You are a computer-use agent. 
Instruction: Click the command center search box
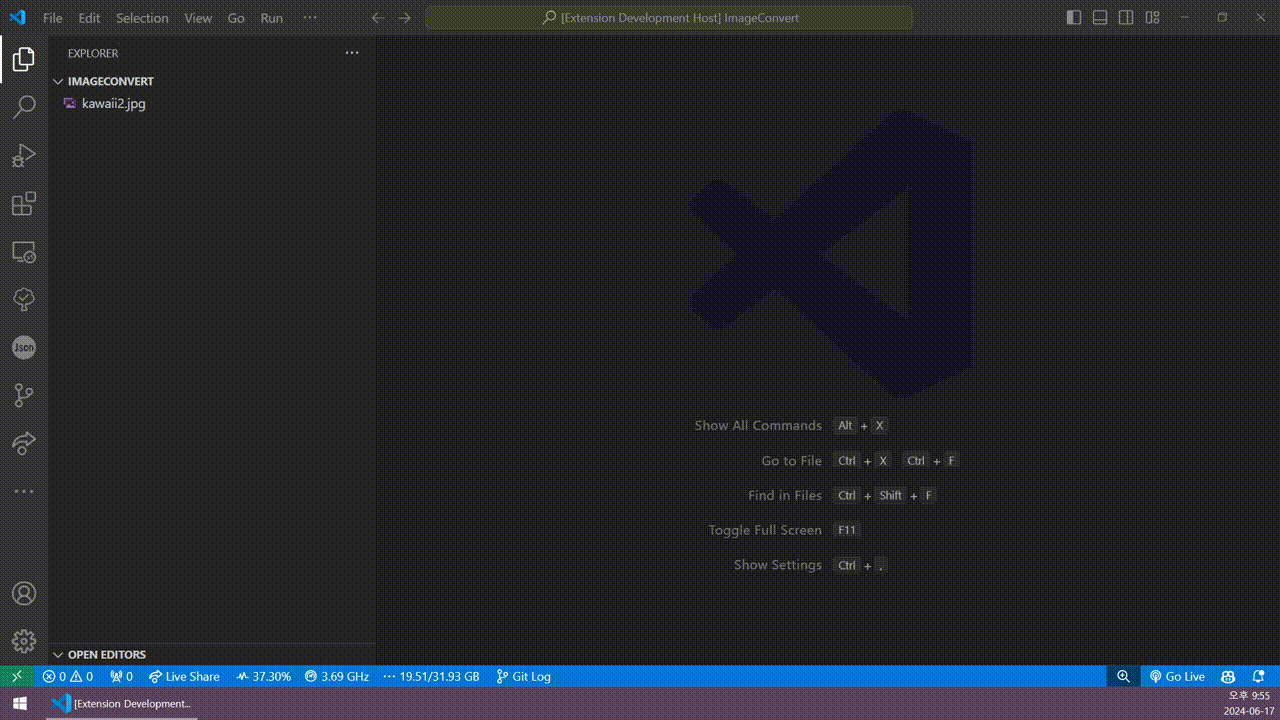[x=669, y=18]
